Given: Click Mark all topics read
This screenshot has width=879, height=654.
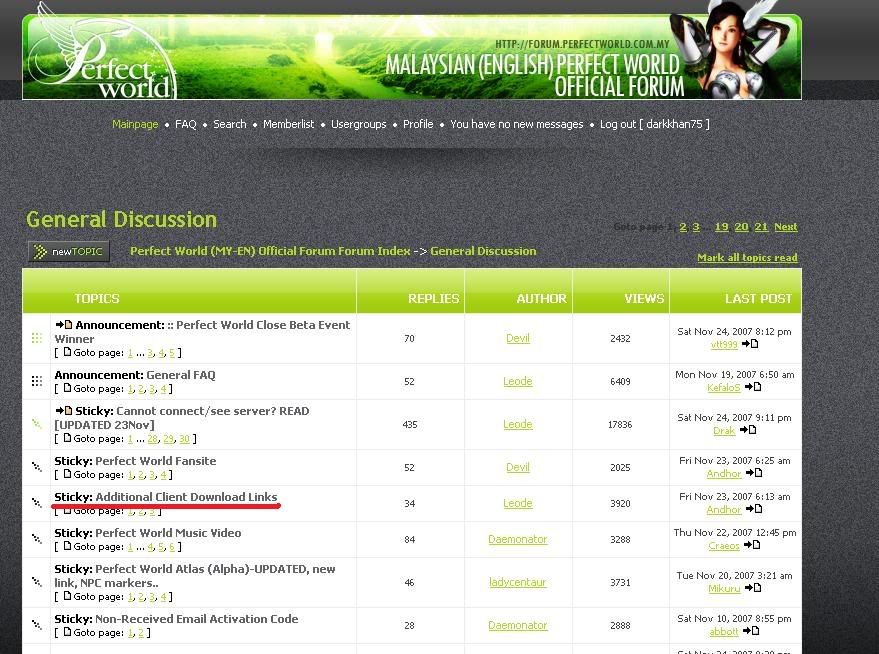Looking at the screenshot, I should 747,258.
